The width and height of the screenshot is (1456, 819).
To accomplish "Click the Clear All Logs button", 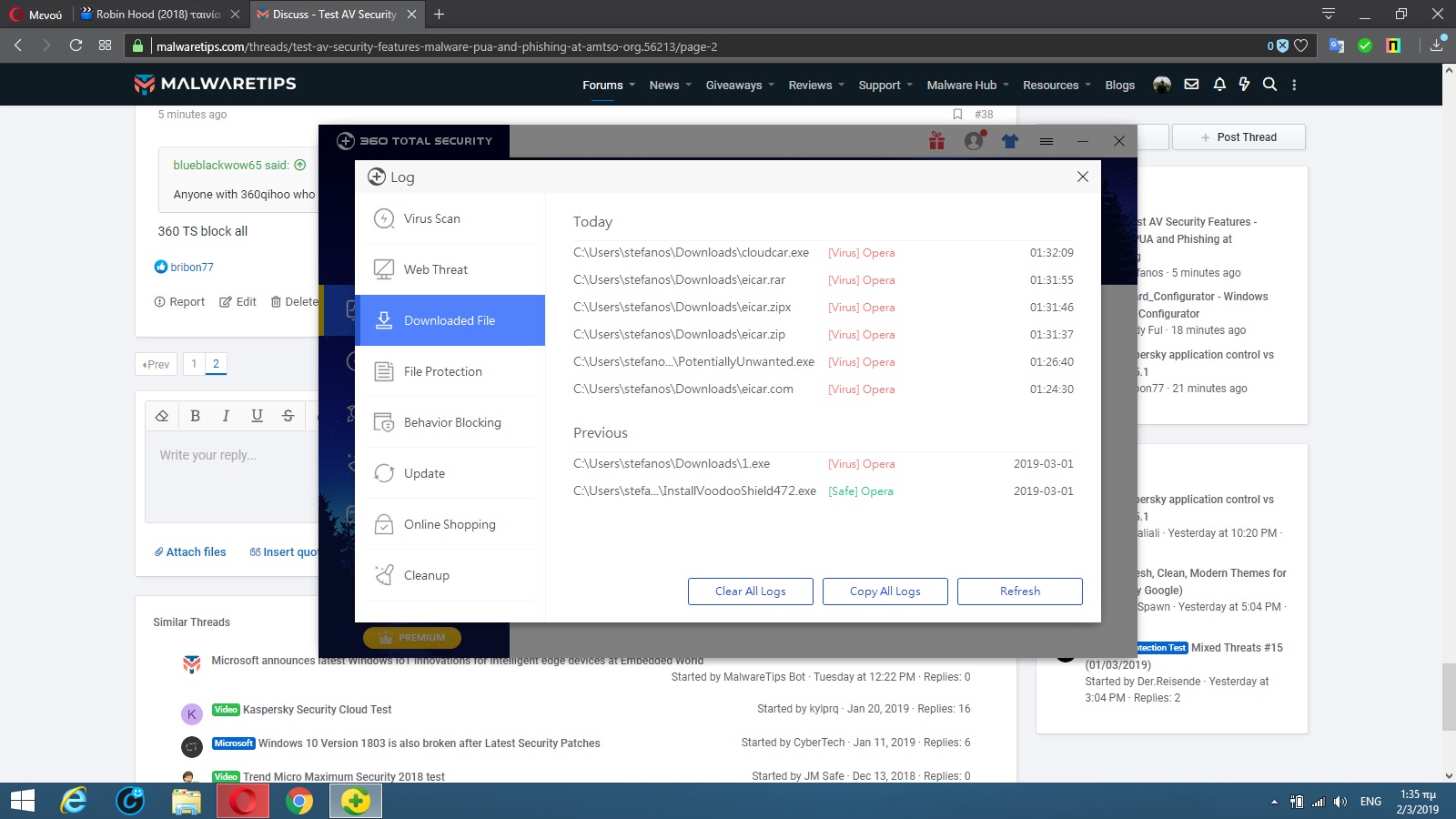I will [751, 591].
